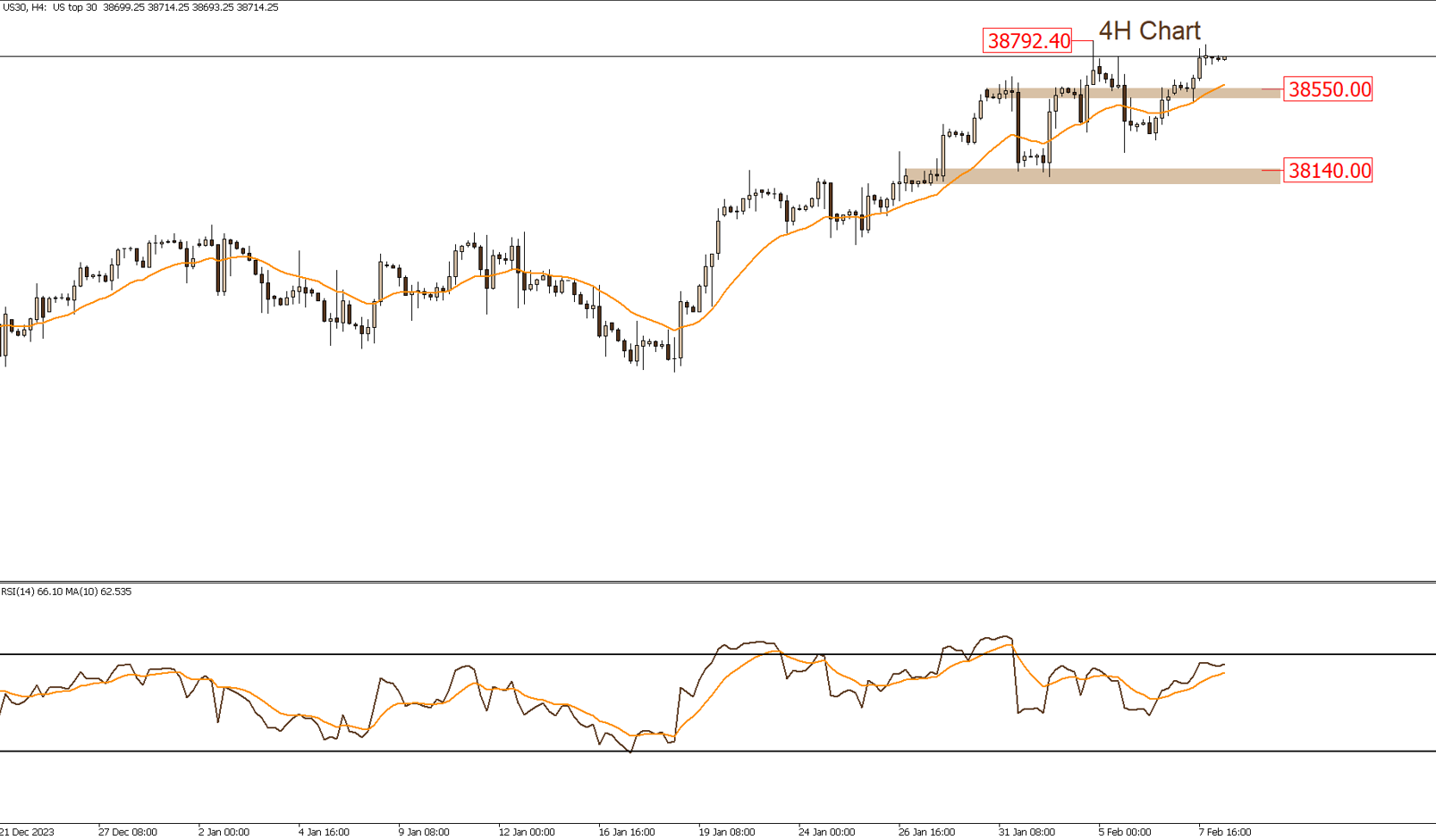Click the 21 Dec 2023 date label

point(27,831)
